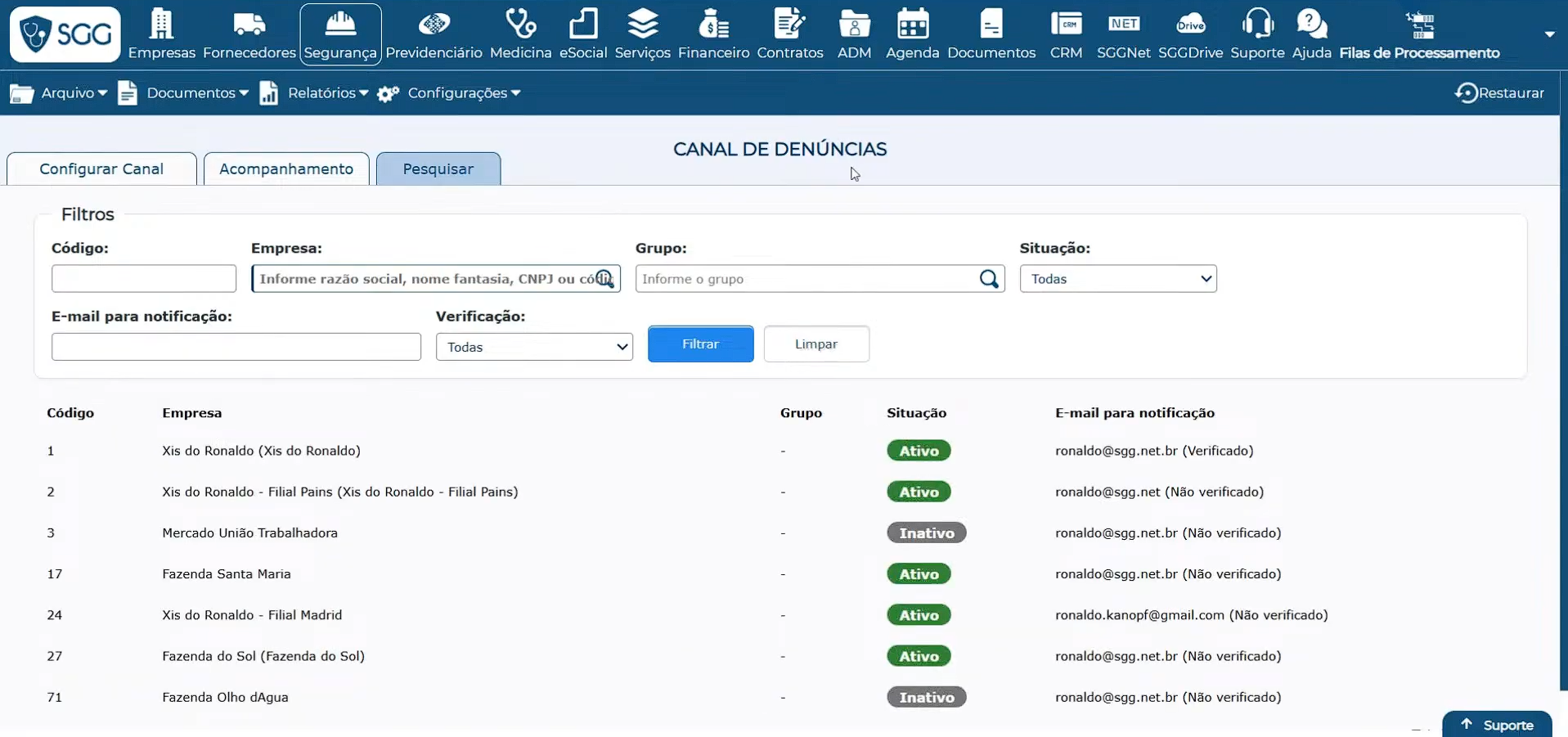Open the Ajuda help icon

coord(1312,24)
